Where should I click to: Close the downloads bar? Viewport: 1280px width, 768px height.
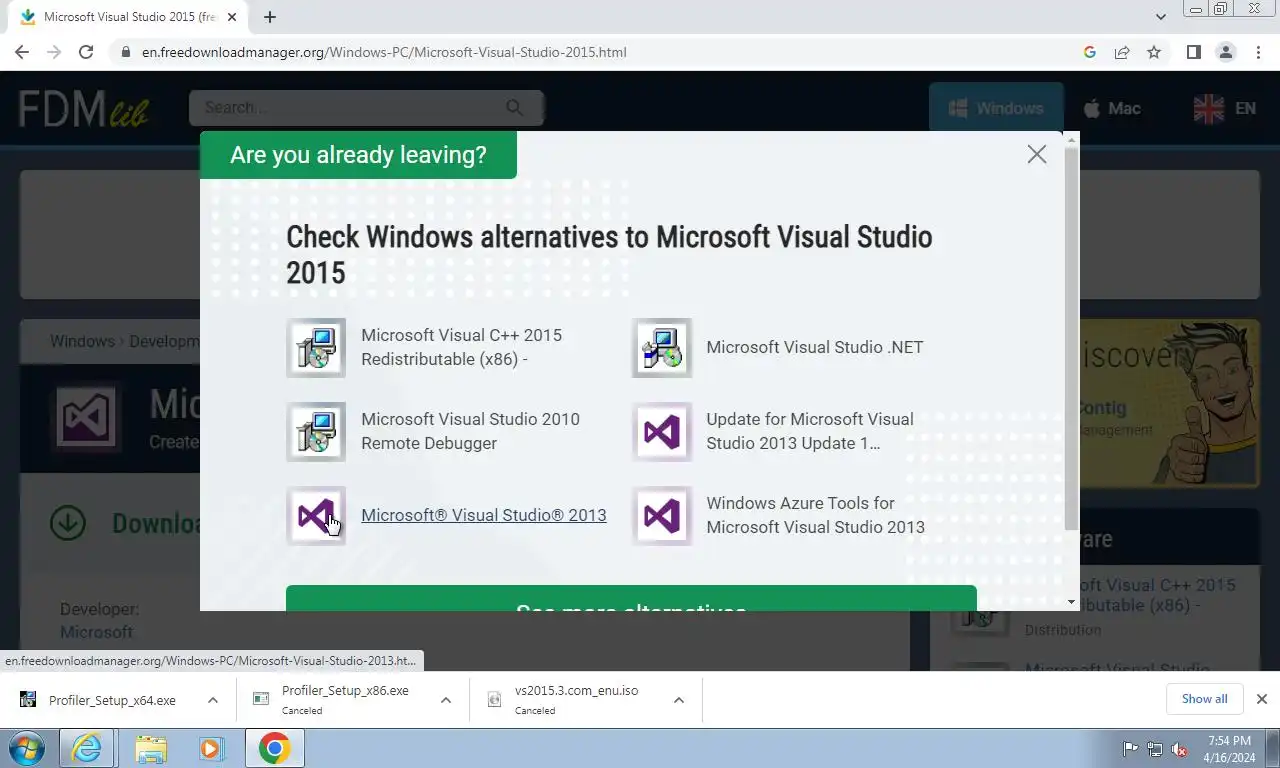(x=1262, y=699)
